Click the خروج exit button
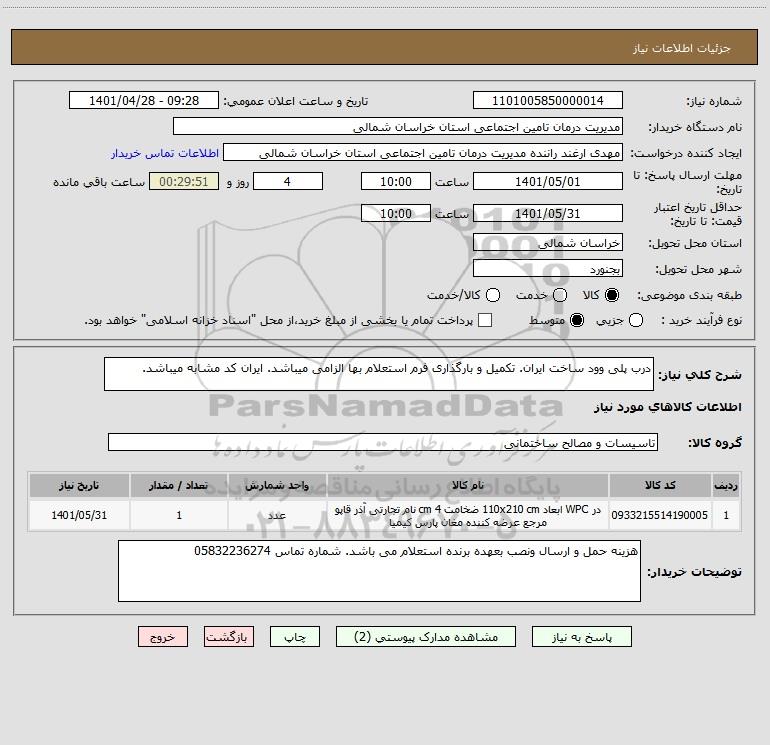770x745 pixels. pos(163,637)
